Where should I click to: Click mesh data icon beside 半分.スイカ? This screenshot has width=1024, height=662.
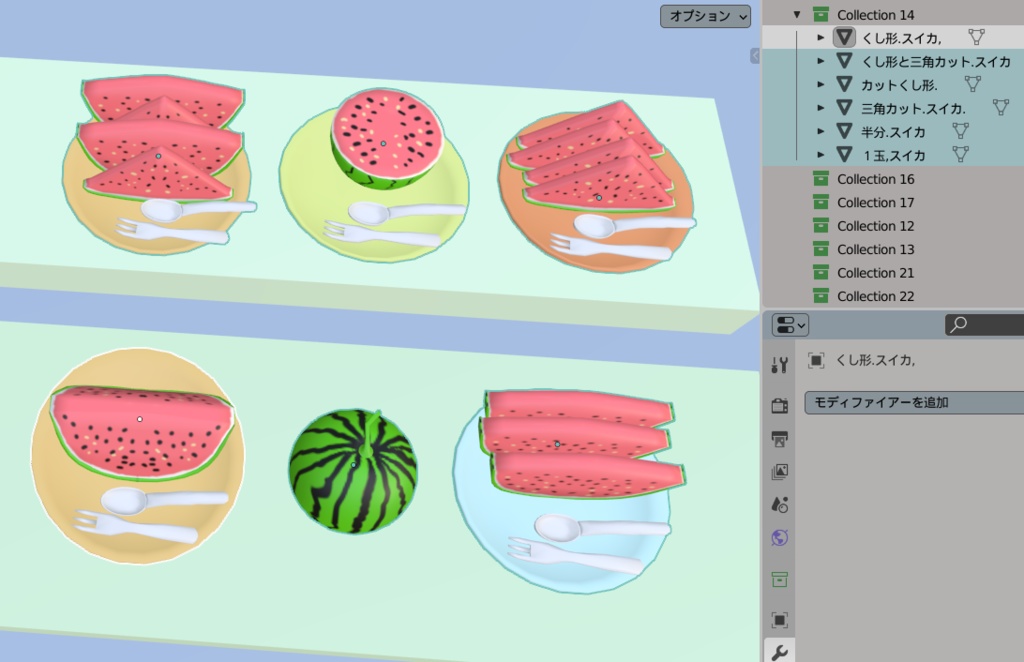click(x=960, y=131)
